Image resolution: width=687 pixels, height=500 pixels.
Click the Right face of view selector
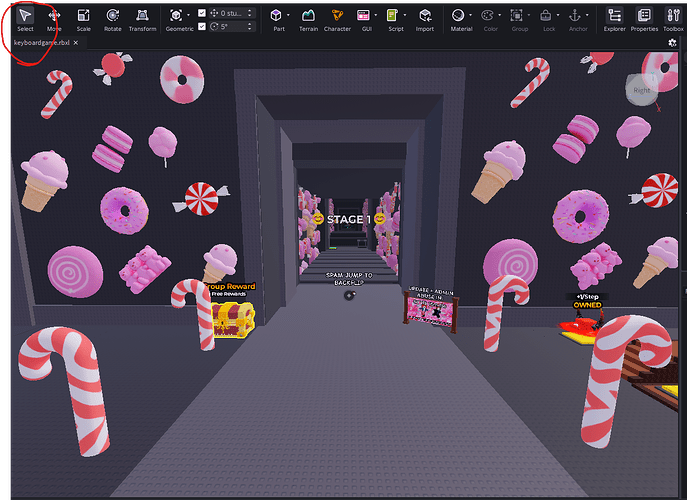641,90
